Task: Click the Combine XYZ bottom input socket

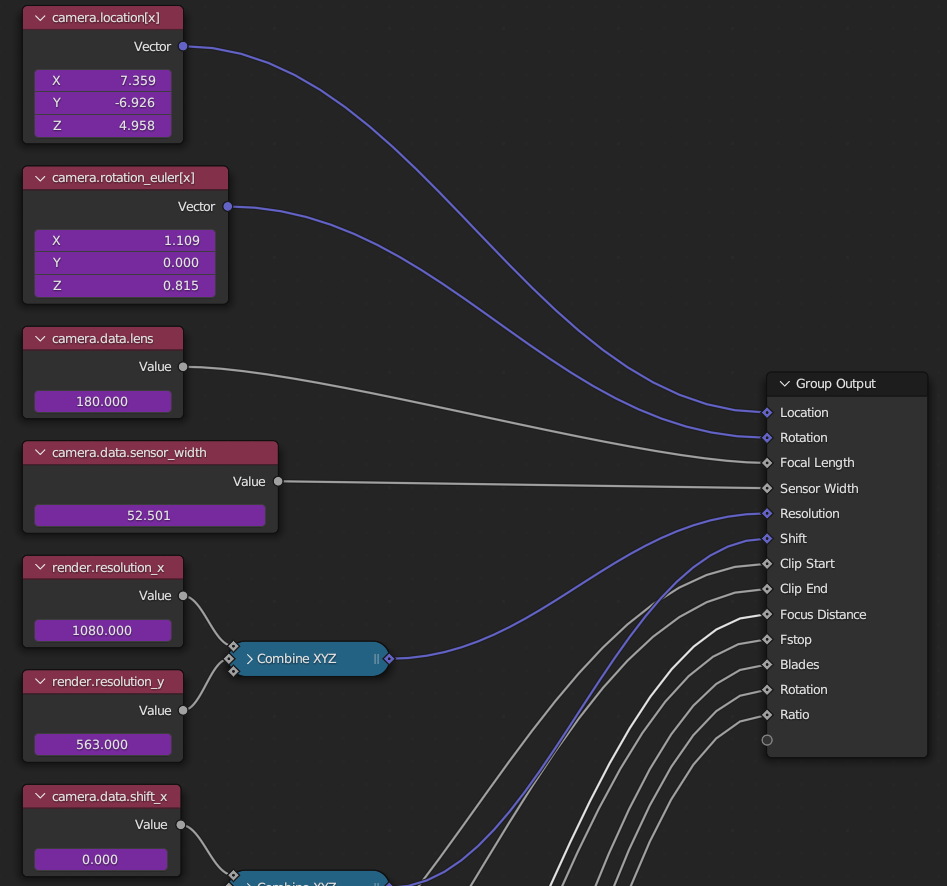Action: point(234,671)
